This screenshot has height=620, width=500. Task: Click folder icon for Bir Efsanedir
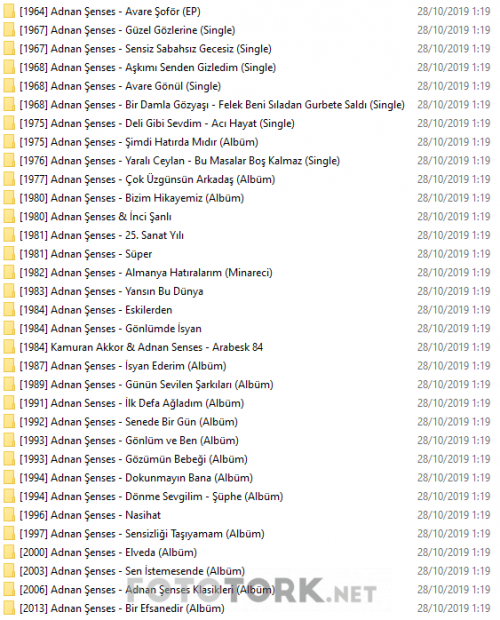tap(9, 608)
